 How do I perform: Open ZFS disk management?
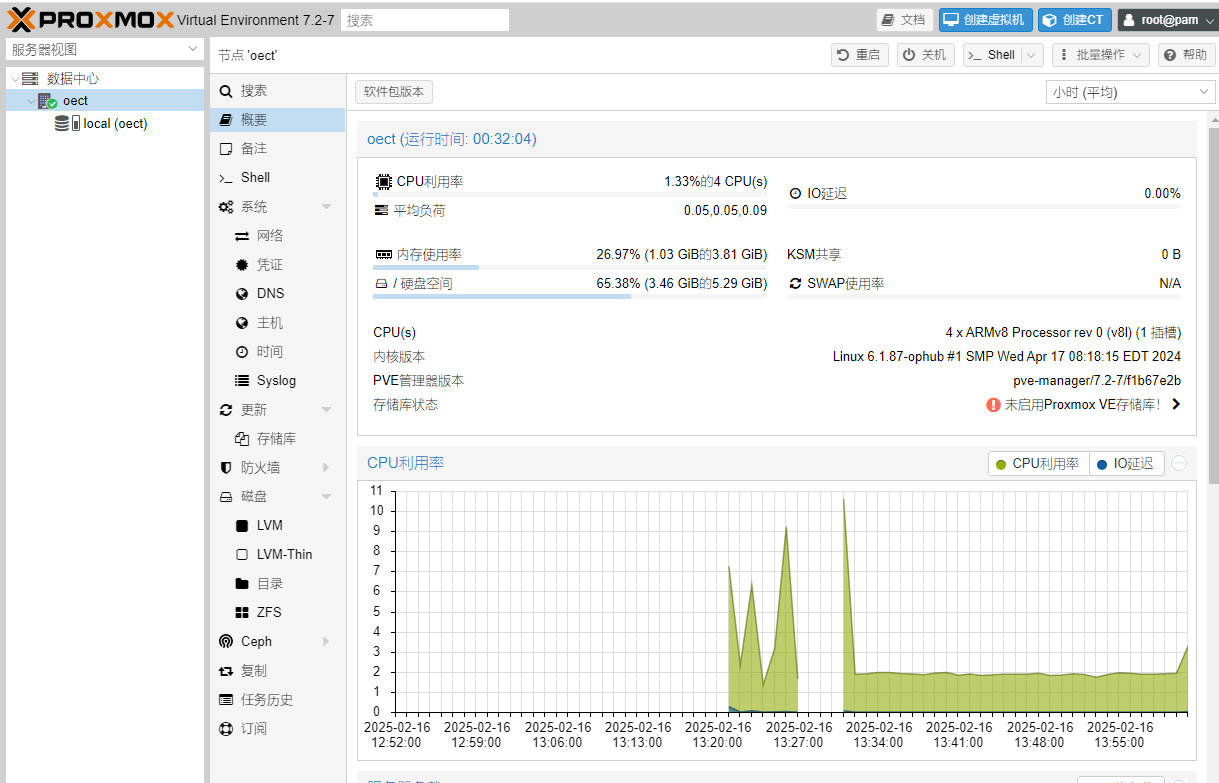269,612
